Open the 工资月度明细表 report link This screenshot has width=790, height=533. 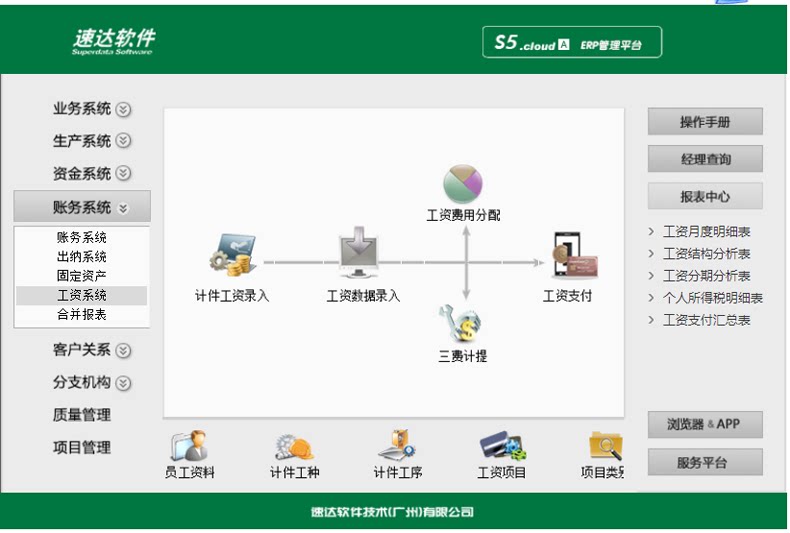706,232
